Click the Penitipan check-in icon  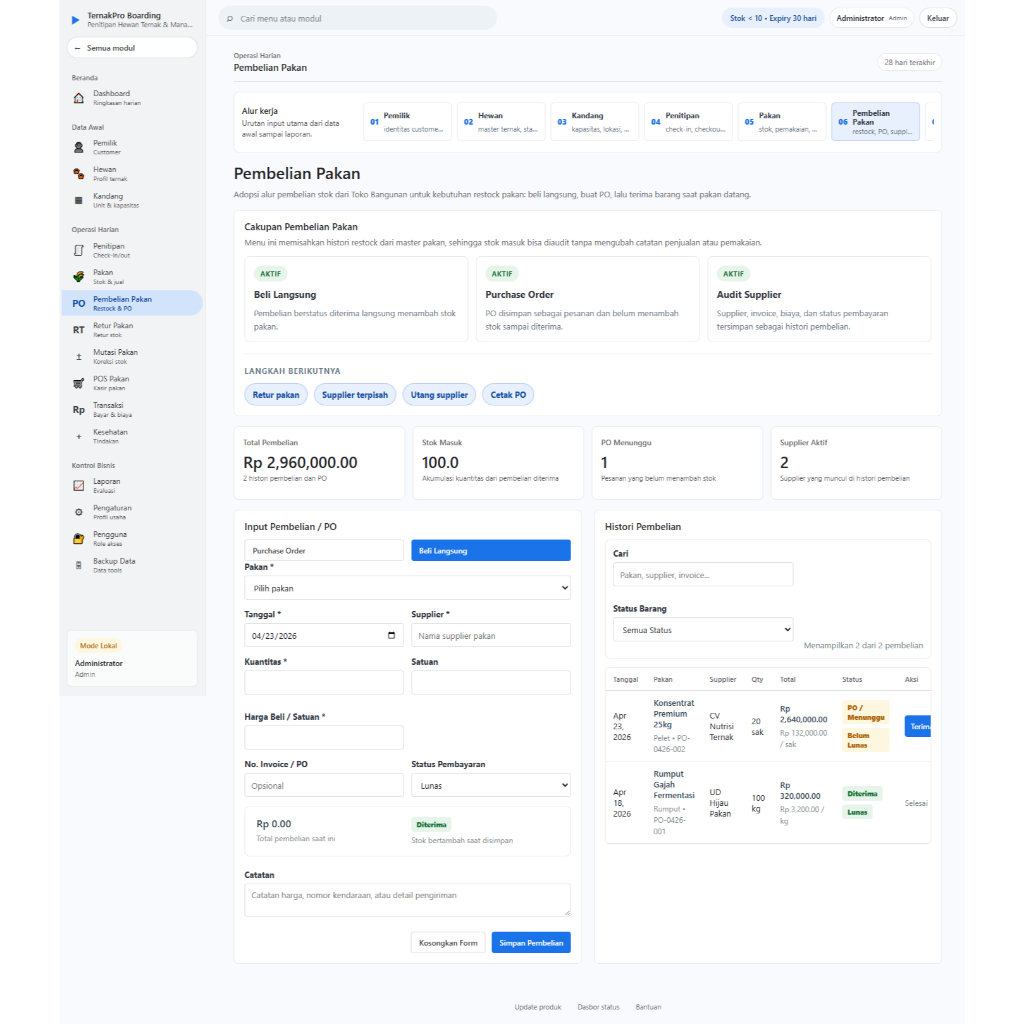(78, 251)
